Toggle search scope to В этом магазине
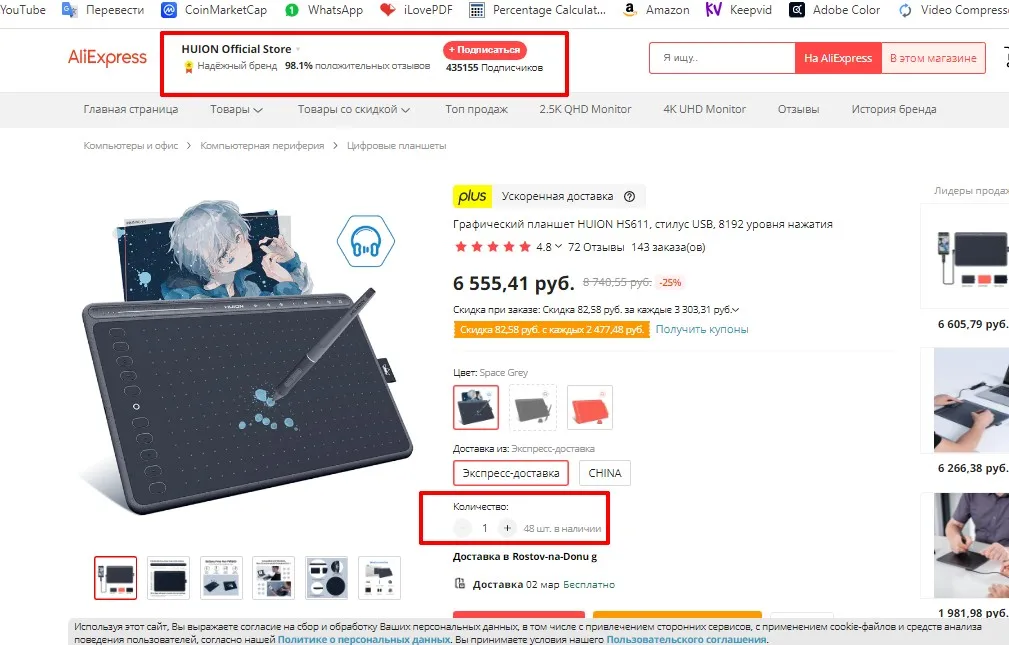The height and width of the screenshot is (645, 1009). [x=933, y=58]
